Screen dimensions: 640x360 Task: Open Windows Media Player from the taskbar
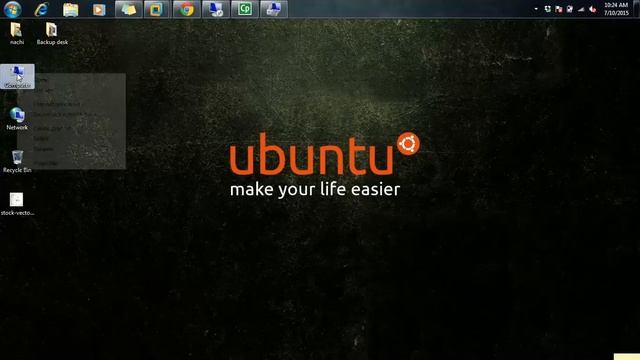pos(99,9)
